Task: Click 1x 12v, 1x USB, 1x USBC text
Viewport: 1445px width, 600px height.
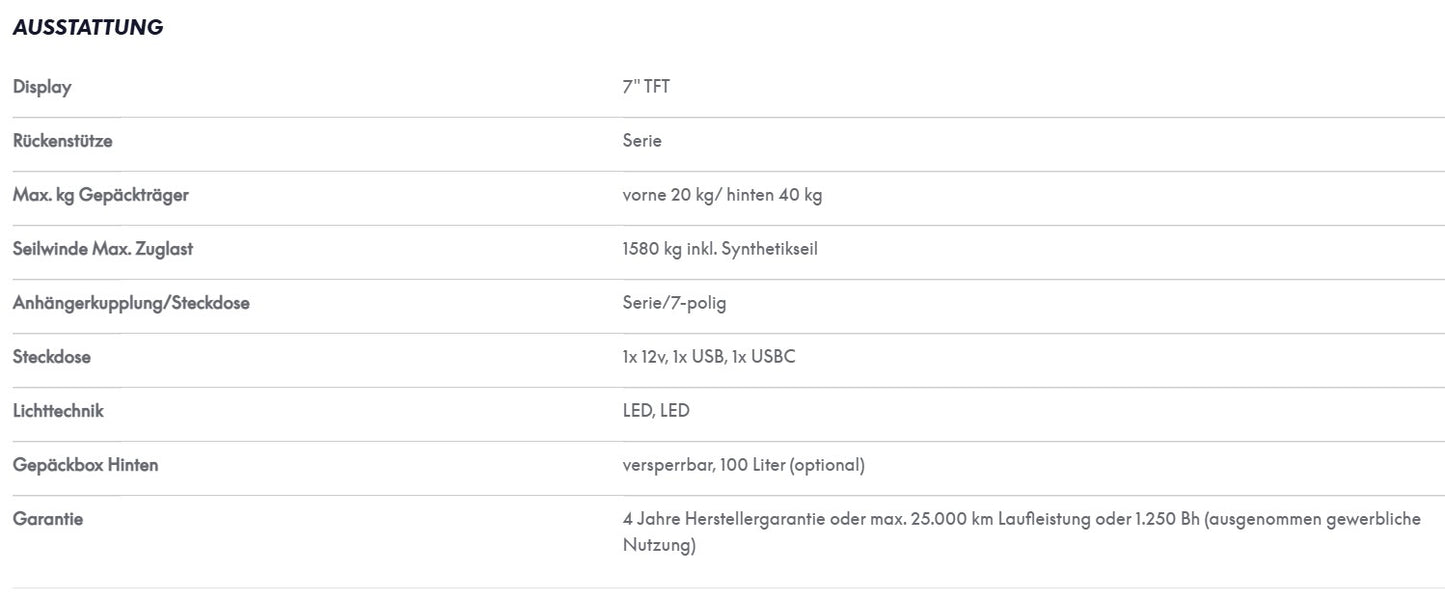Action: pos(709,357)
